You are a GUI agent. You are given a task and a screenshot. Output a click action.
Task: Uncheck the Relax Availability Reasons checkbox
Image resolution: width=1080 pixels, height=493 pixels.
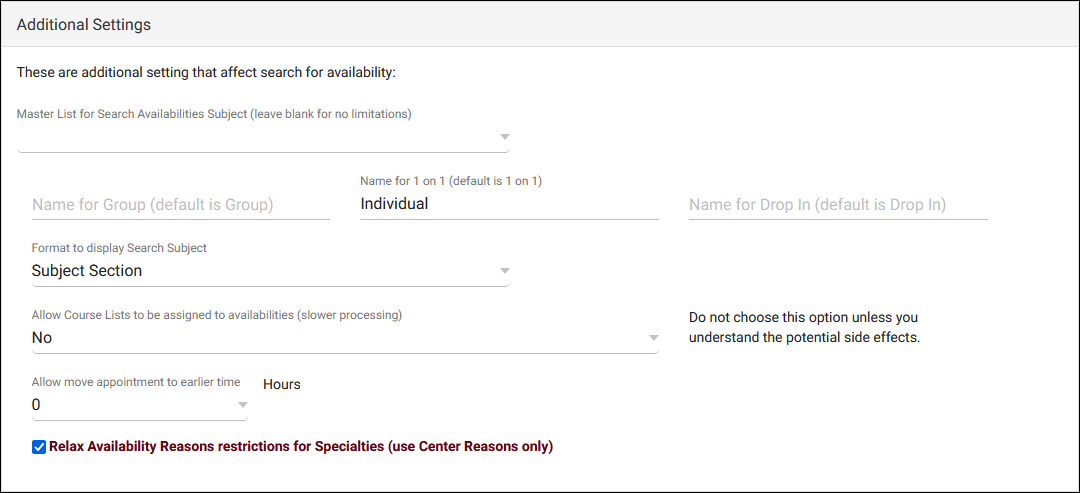tap(39, 447)
